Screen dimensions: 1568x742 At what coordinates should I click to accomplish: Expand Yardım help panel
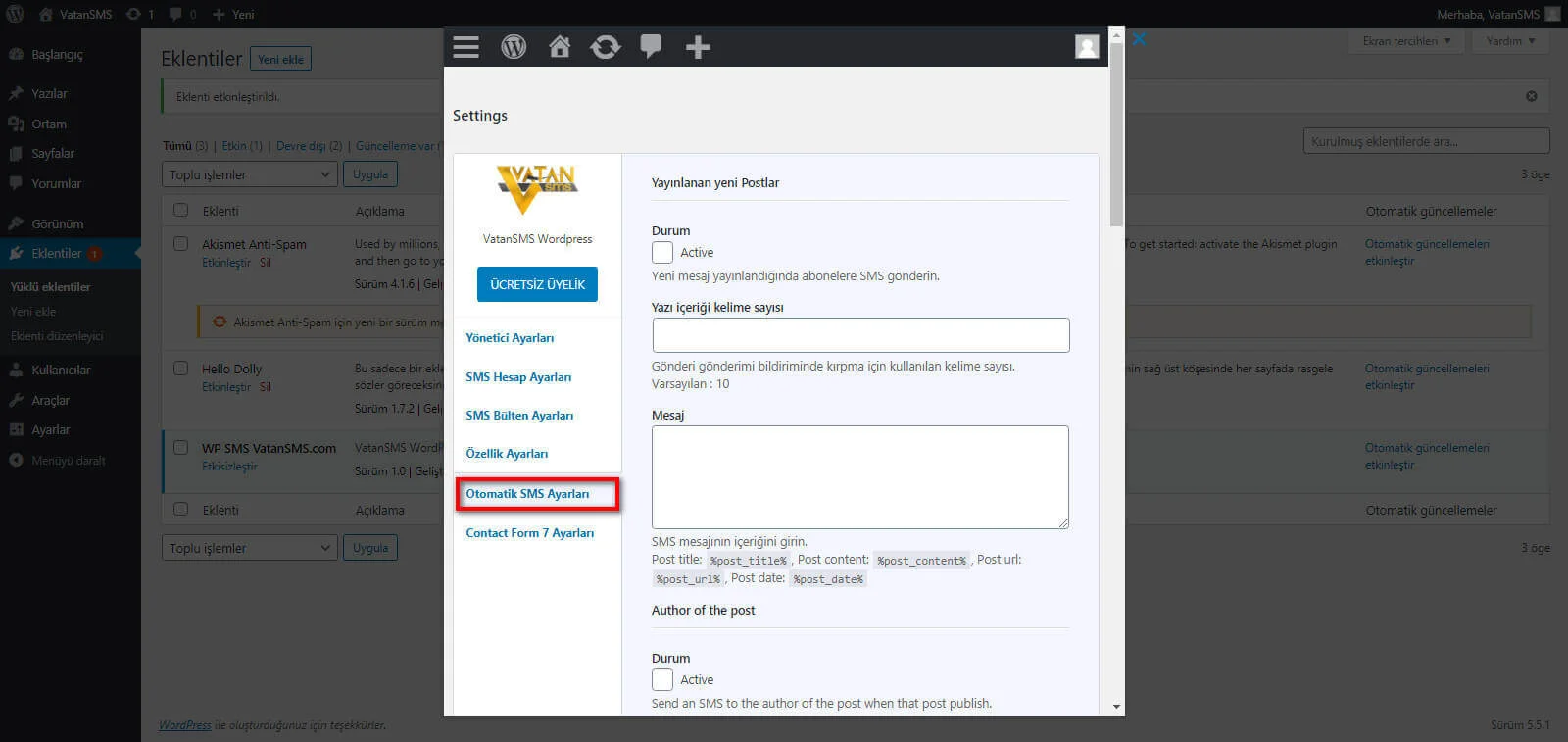click(x=1510, y=41)
